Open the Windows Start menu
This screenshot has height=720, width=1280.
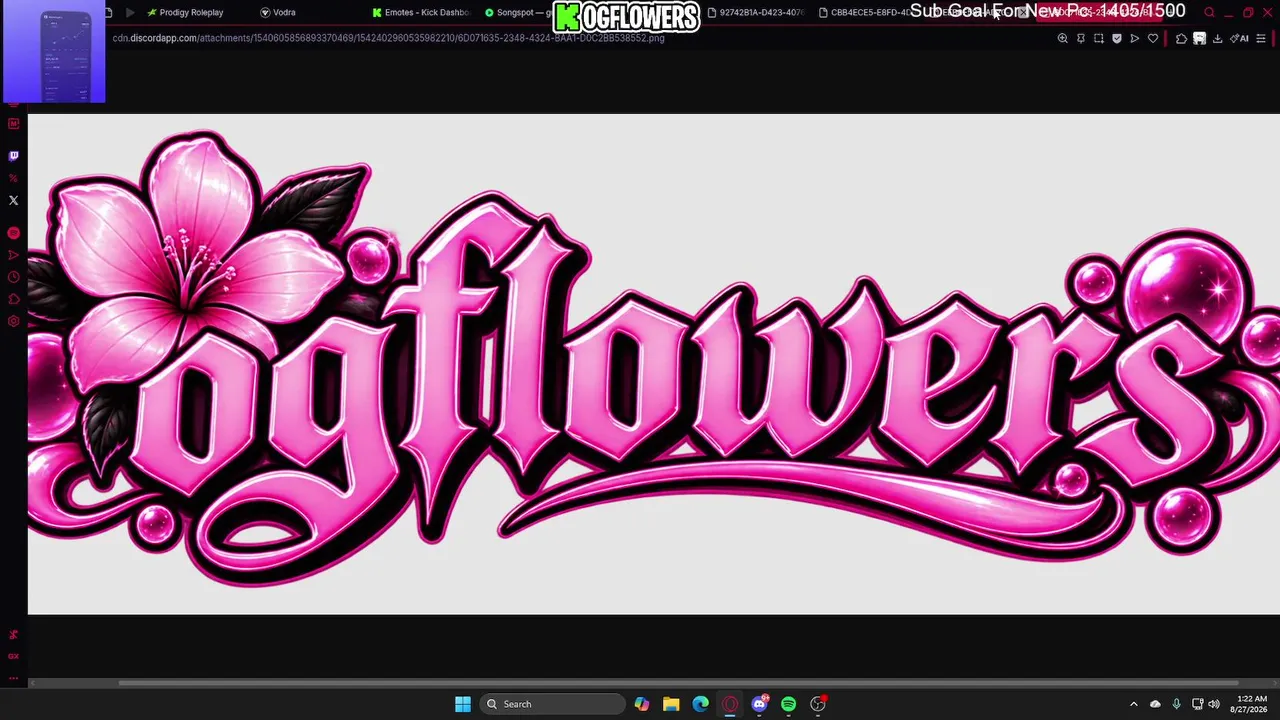462,704
